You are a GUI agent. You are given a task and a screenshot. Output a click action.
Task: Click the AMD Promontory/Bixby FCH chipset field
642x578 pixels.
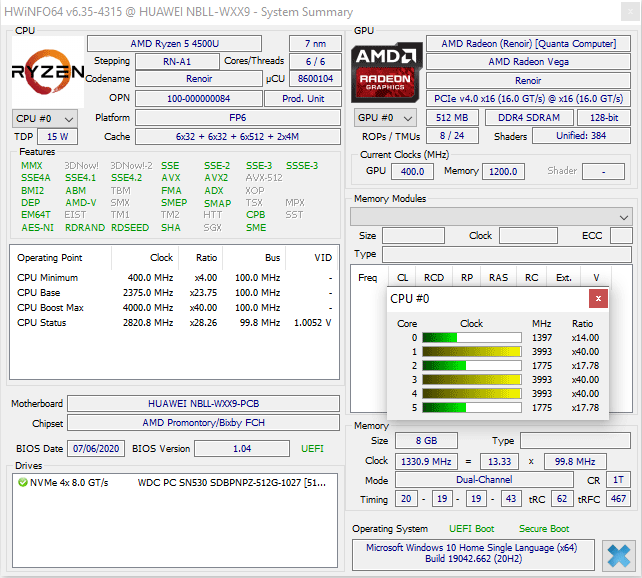[x=203, y=423]
